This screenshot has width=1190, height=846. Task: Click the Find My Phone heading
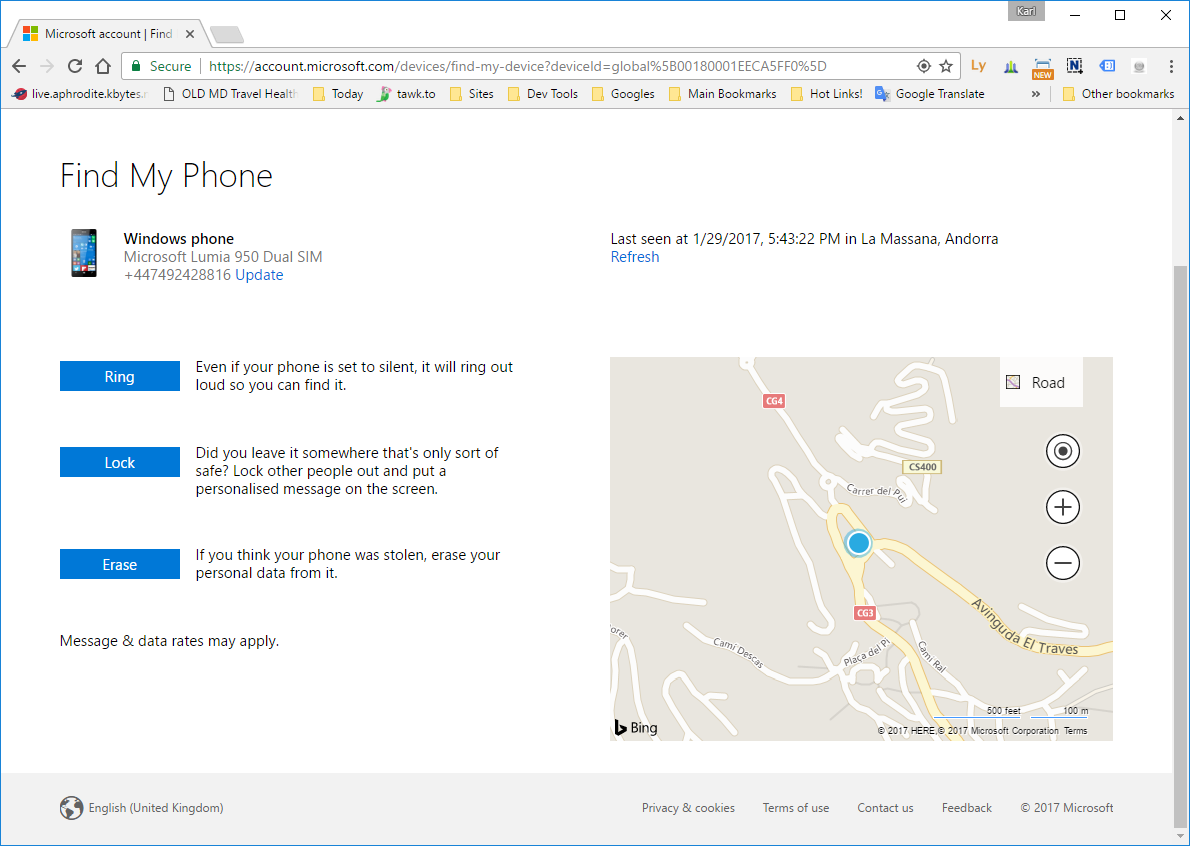coord(166,176)
